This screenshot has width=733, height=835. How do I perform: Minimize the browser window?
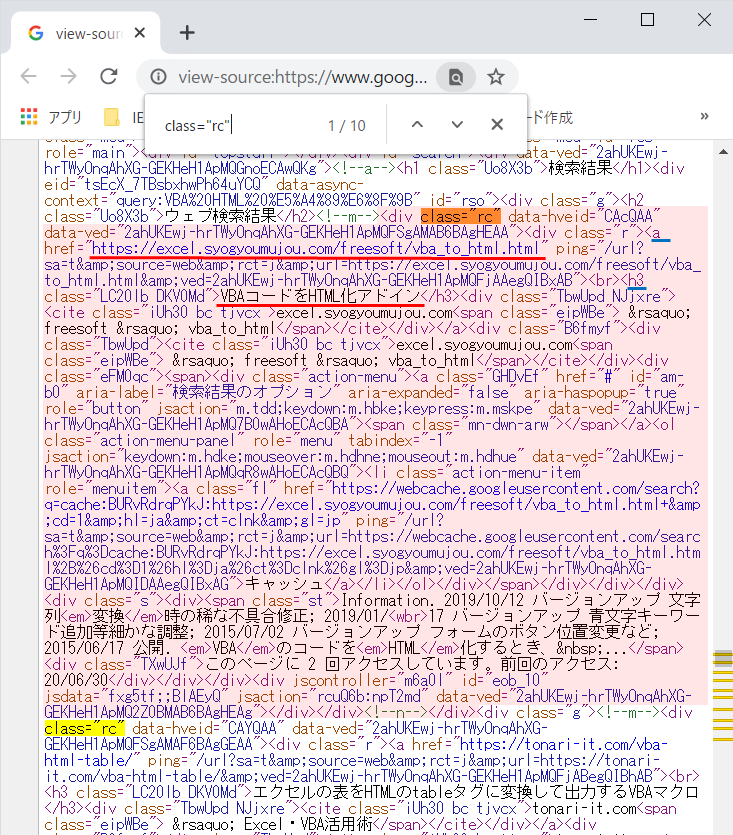tap(590, 20)
